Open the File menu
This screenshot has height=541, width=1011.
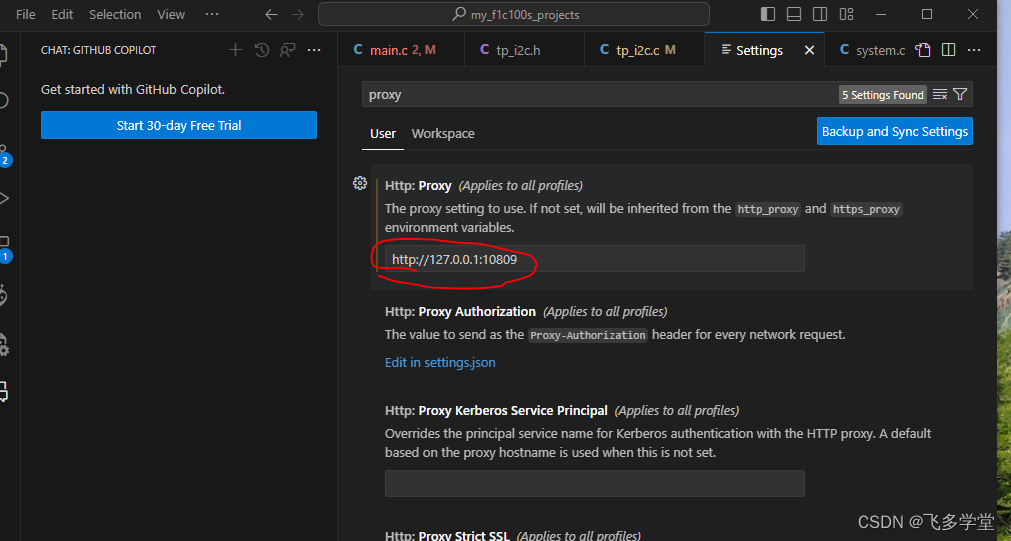pos(25,14)
